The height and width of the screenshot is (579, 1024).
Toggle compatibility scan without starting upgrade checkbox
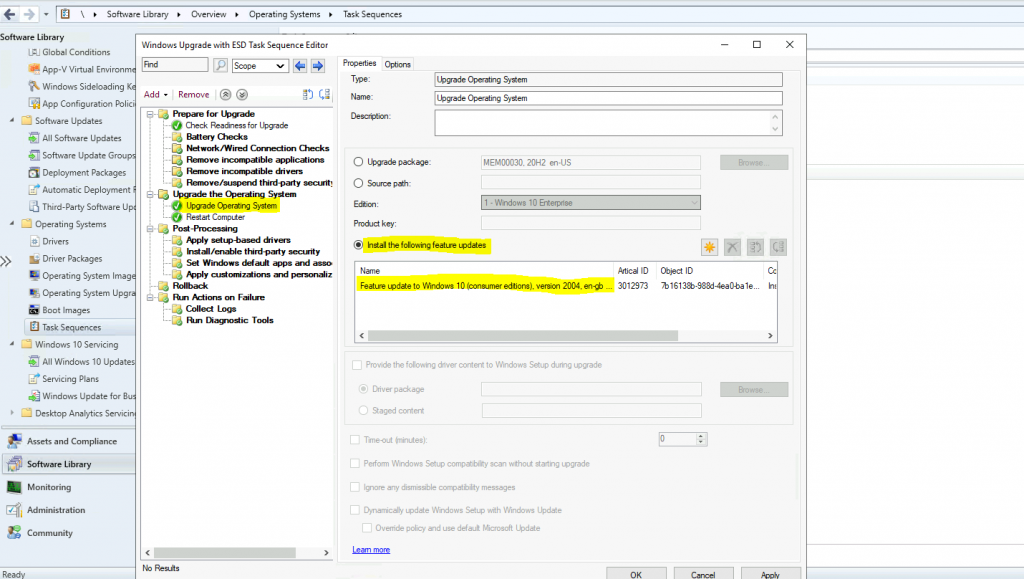pos(355,463)
